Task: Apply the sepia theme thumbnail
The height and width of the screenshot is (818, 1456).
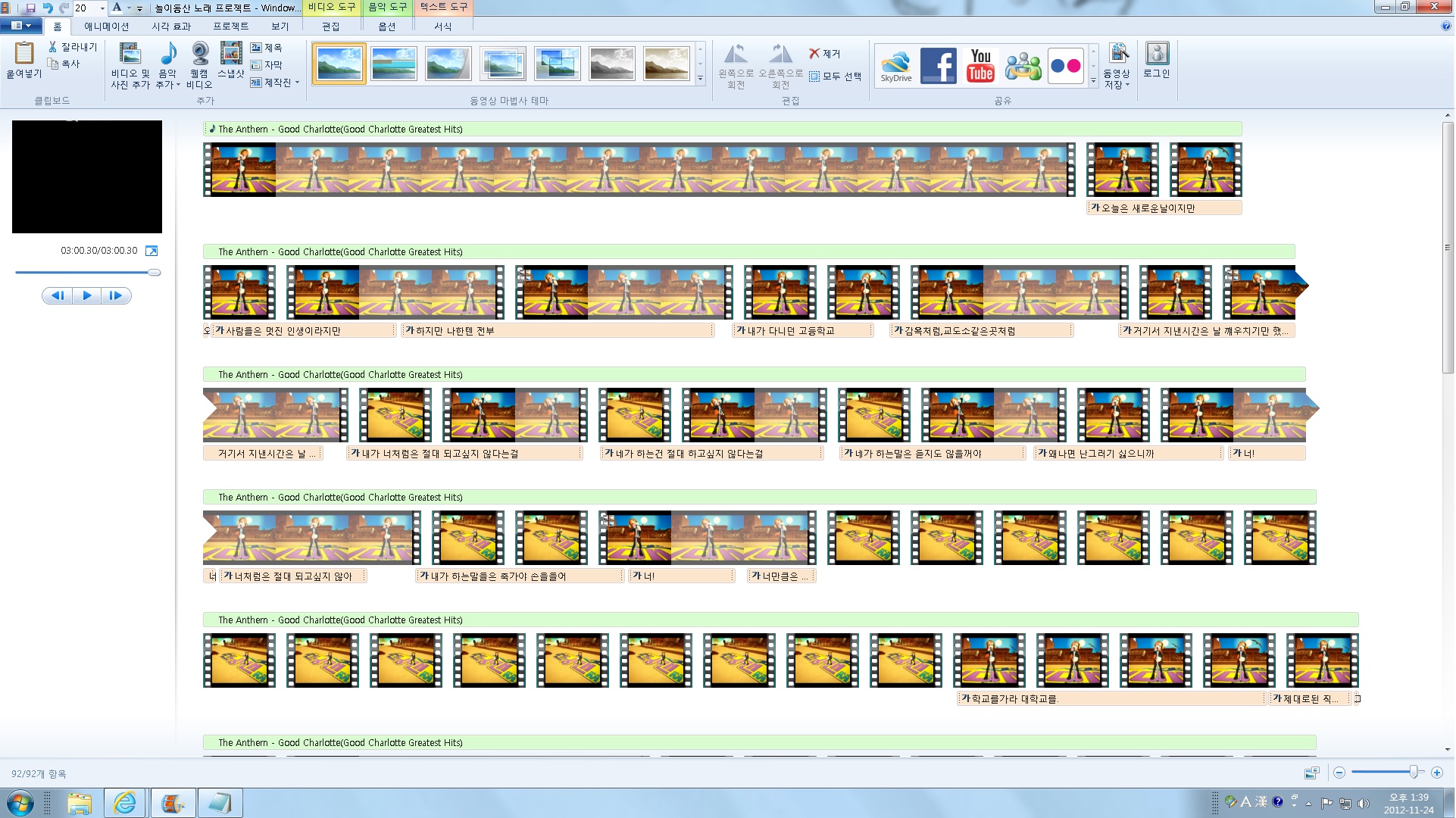Action: point(666,64)
